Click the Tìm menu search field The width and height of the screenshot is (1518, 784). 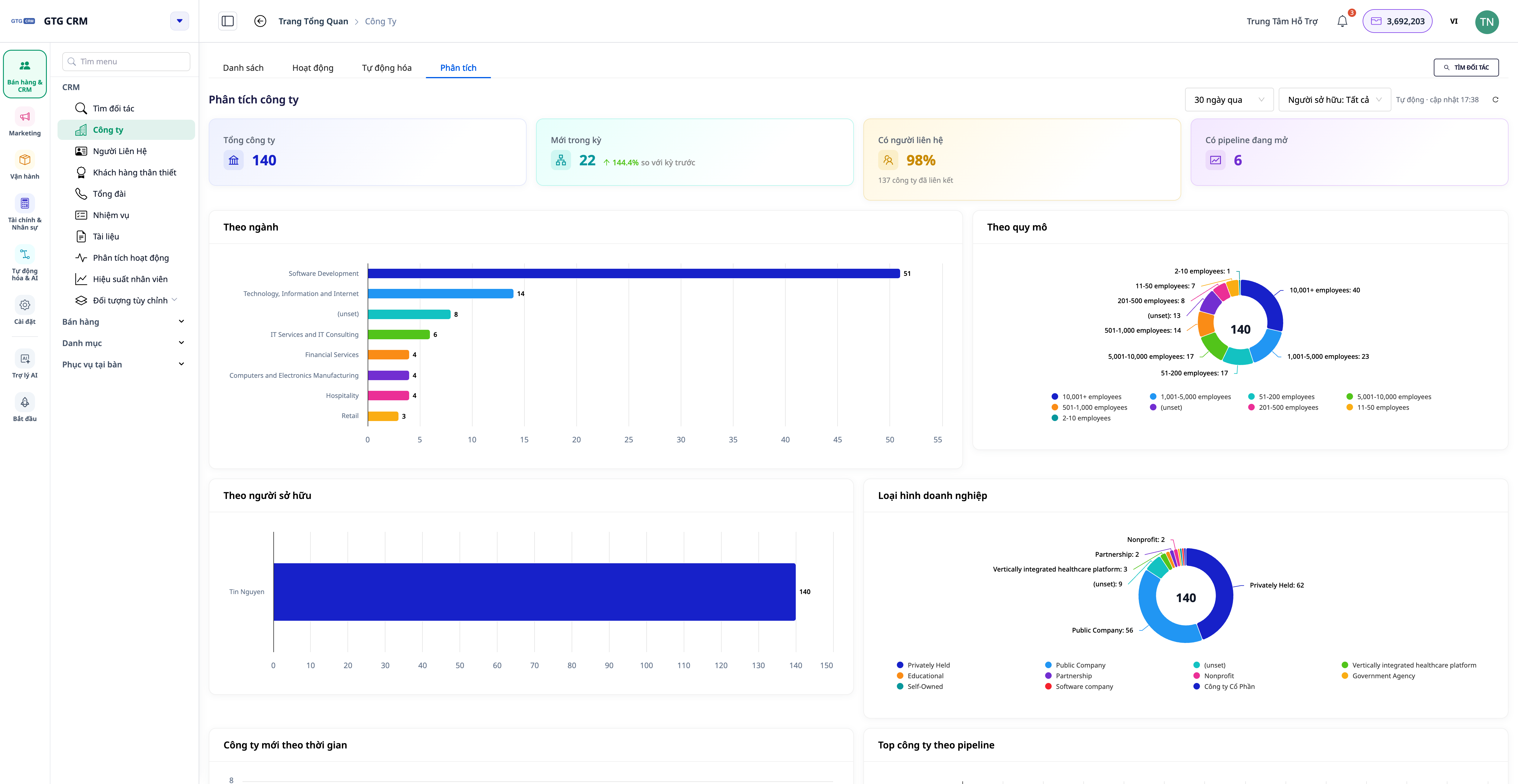pos(126,61)
